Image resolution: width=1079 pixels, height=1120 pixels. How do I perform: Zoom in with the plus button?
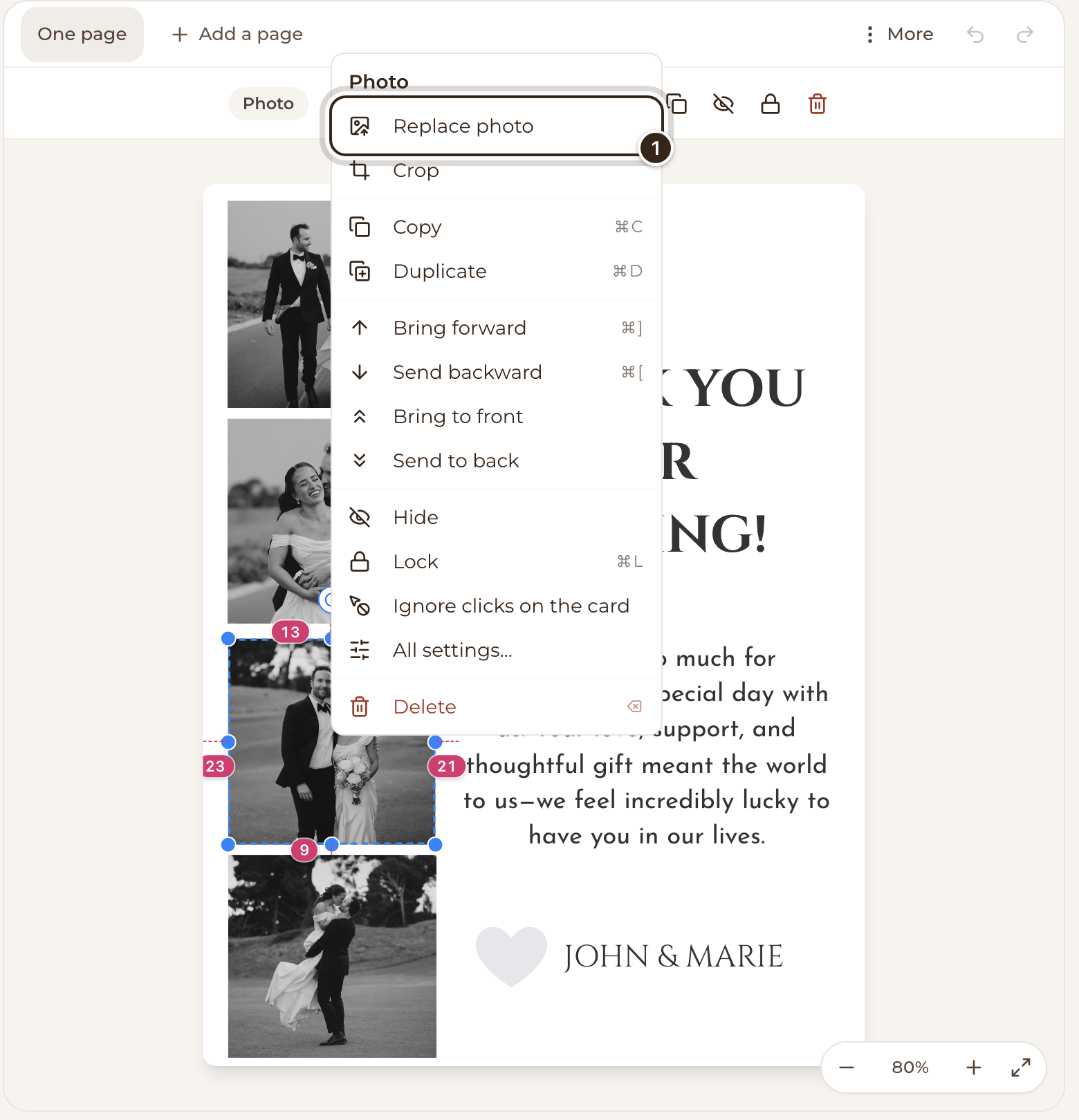(x=974, y=1067)
